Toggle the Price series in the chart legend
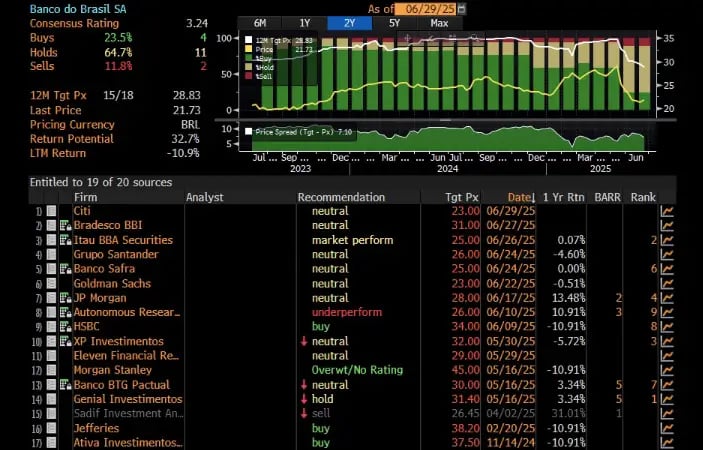Screen dimensions: 703x450 (248, 49)
